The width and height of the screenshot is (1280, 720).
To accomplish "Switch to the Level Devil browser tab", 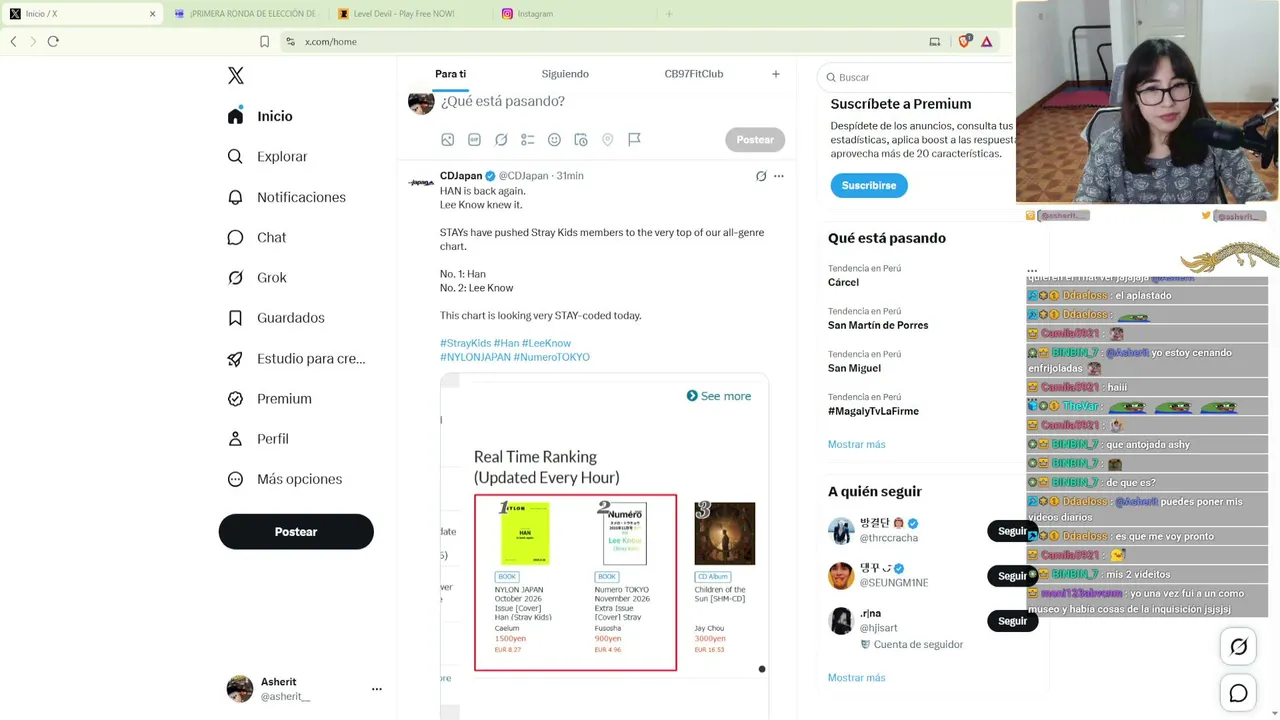I will (x=408, y=14).
